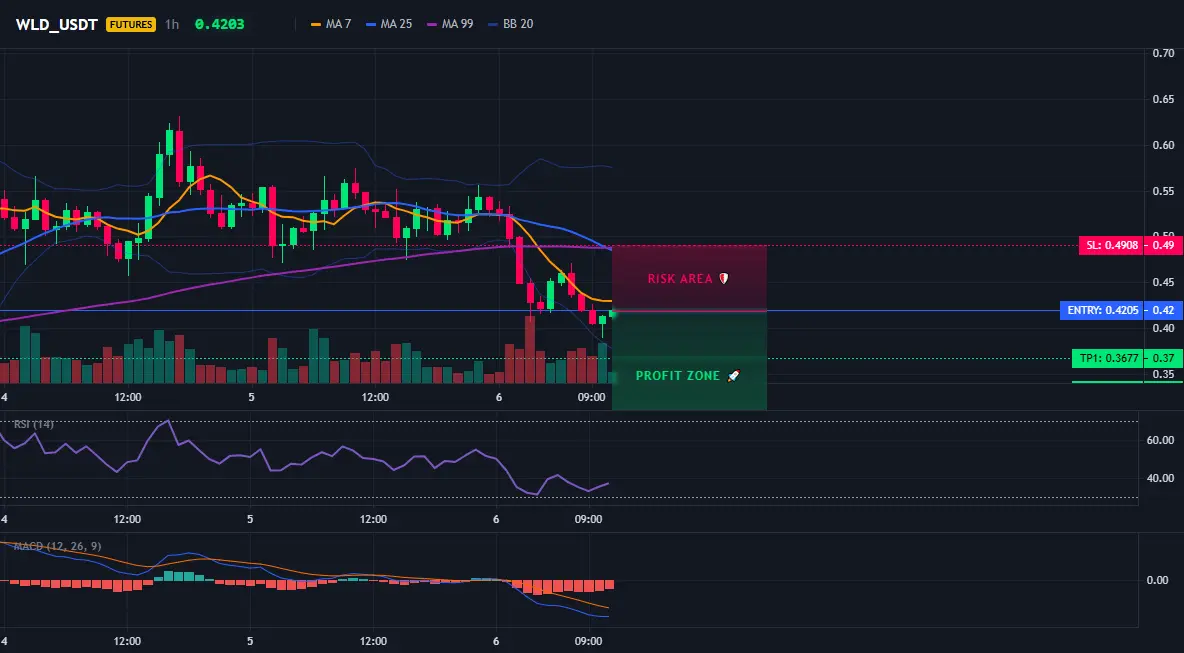This screenshot has height=653, width=1184.
Task: Click the 0.70 price axis label
Action: [x=1163, y=54]
